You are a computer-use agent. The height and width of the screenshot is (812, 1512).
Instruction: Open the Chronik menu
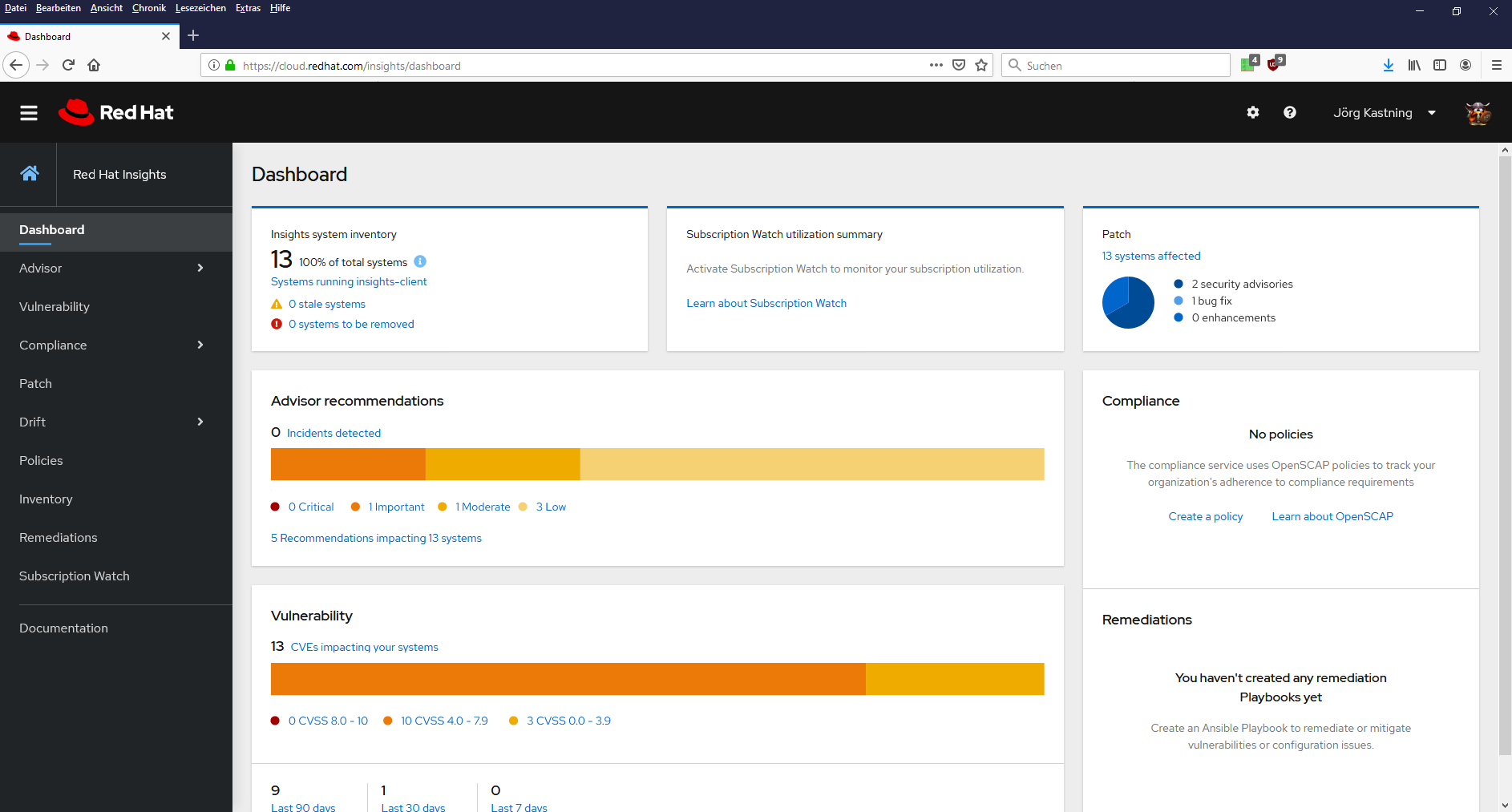[x=149, y=8]
